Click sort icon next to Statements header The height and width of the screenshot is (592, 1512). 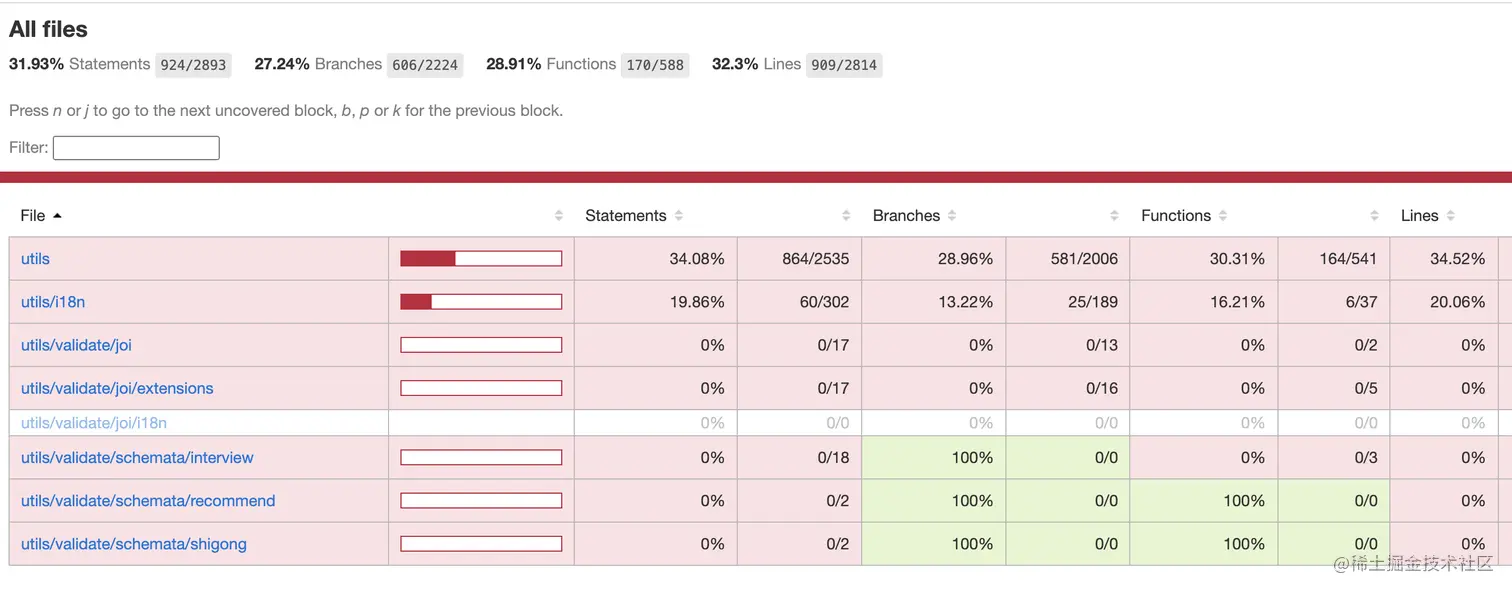(679, 216)
